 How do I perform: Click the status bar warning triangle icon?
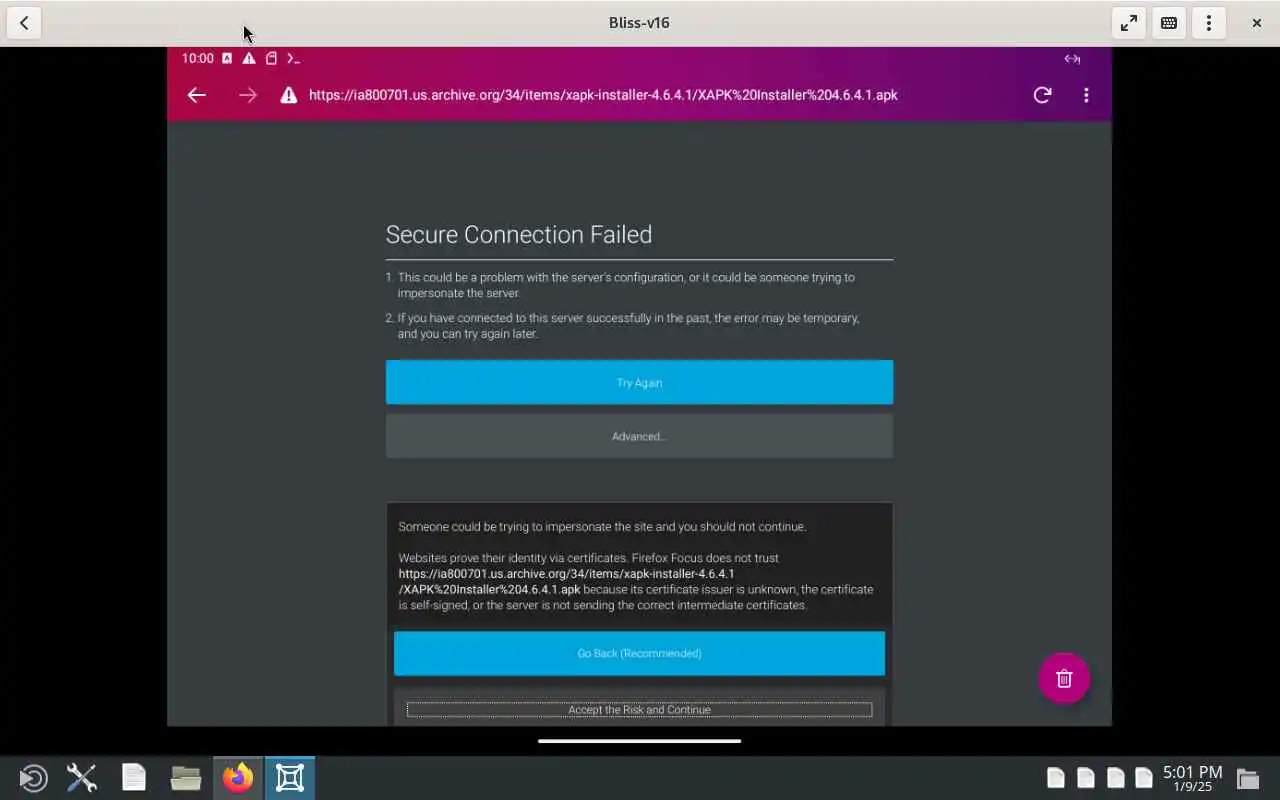[249, 59]
